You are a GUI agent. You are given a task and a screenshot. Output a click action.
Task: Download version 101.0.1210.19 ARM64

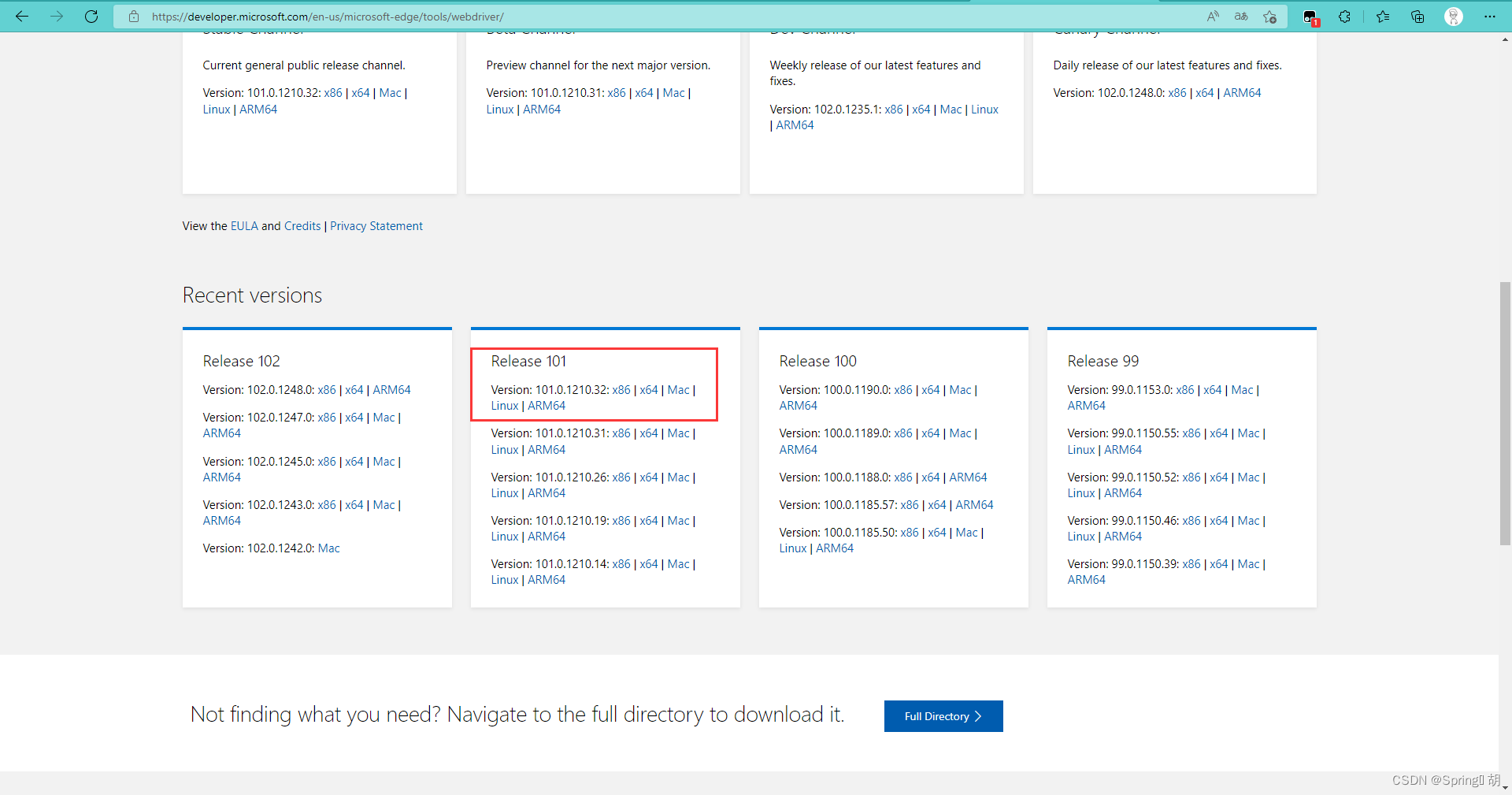point(547,537)
